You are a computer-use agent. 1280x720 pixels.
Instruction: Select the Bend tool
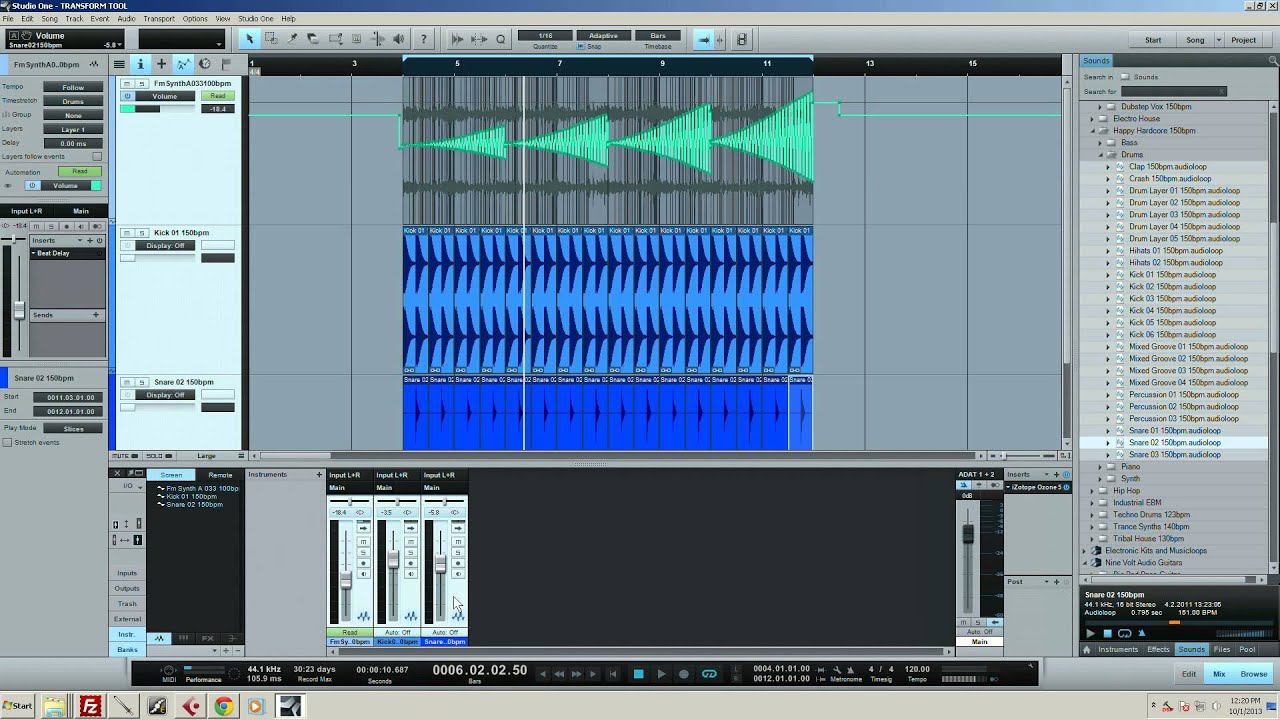pyautogui.click(x=378, y=39)
